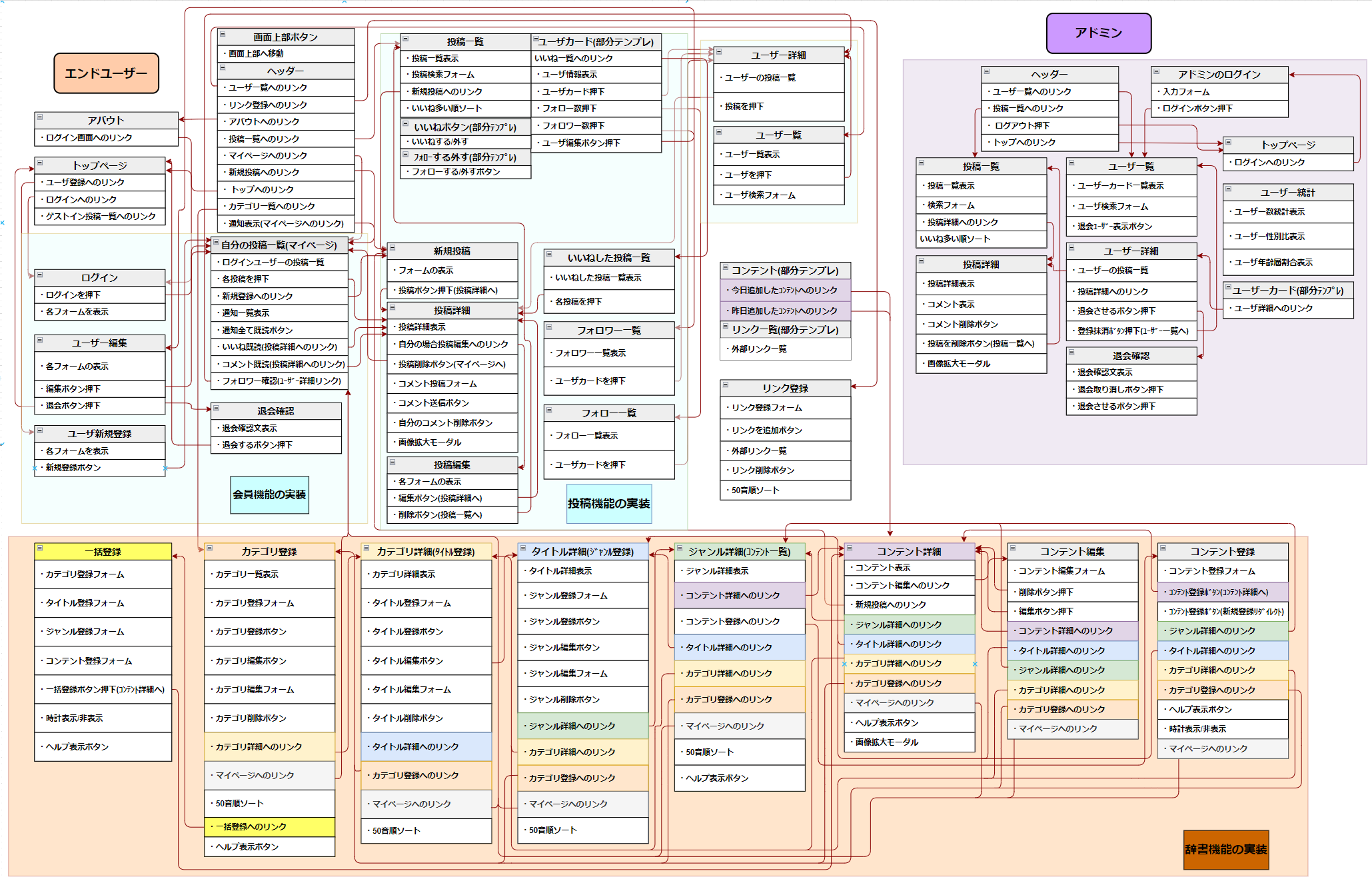Collapse the コンテント登録 table
This screenshot has width=1372, height=883.
[x=1163, y=548]
